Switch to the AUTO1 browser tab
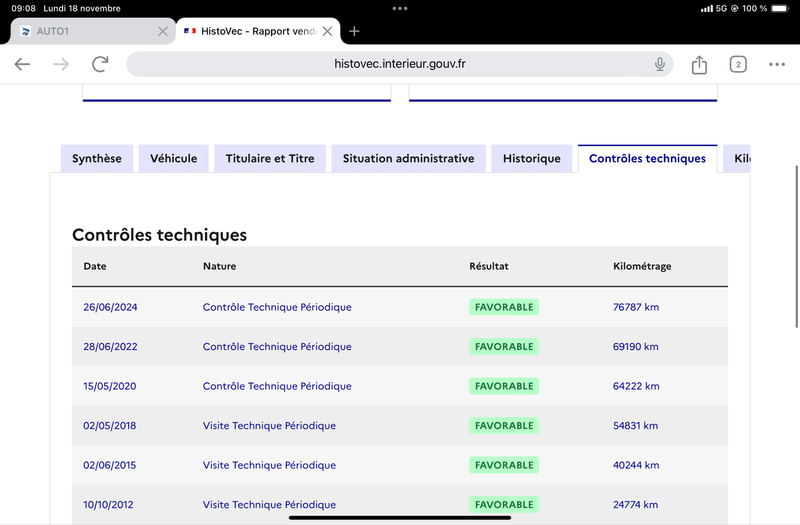This screenshot has height=525, width=800. [93, 31]
